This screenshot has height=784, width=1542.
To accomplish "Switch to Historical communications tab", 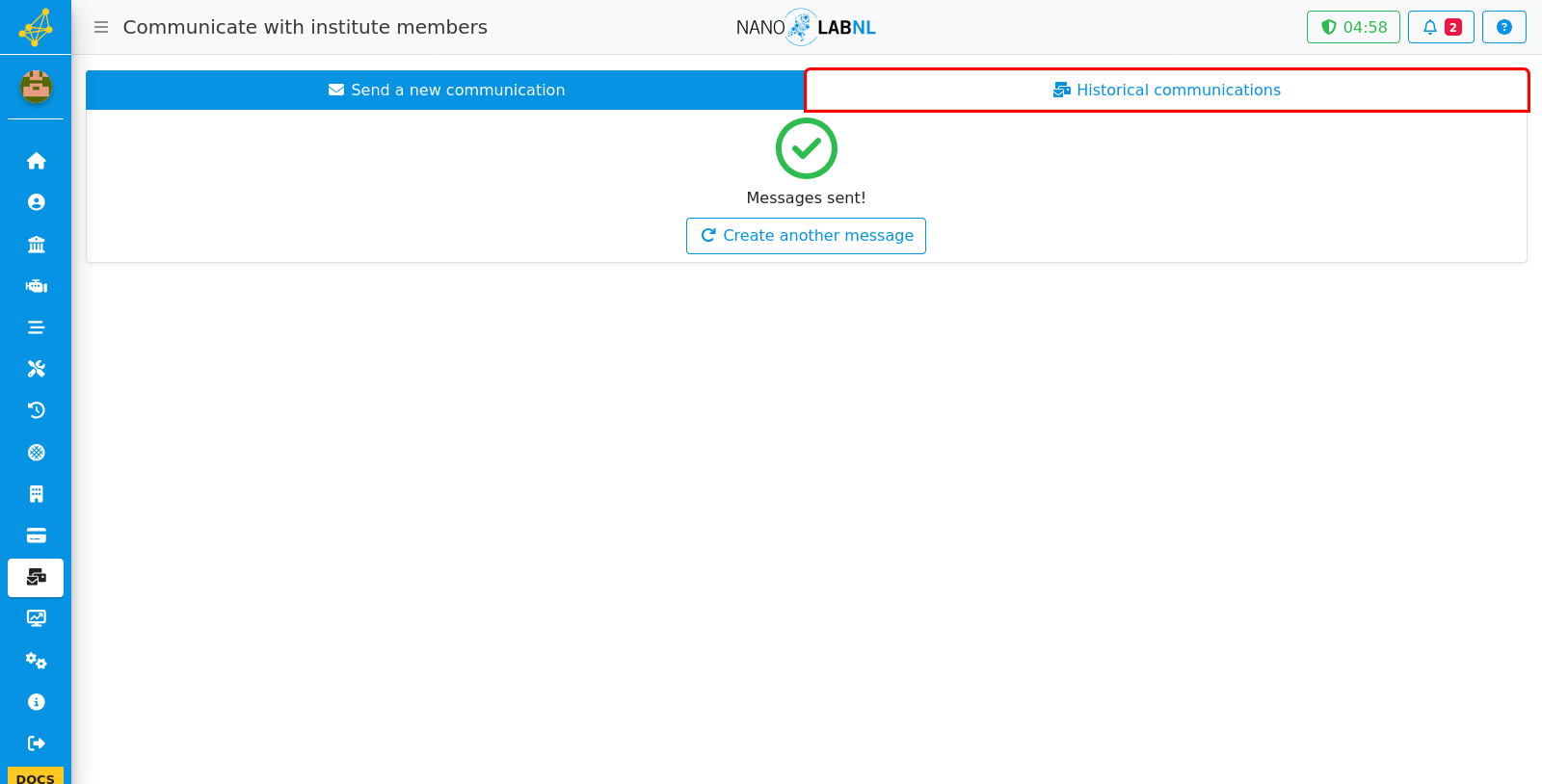I will click(1166, 90).
